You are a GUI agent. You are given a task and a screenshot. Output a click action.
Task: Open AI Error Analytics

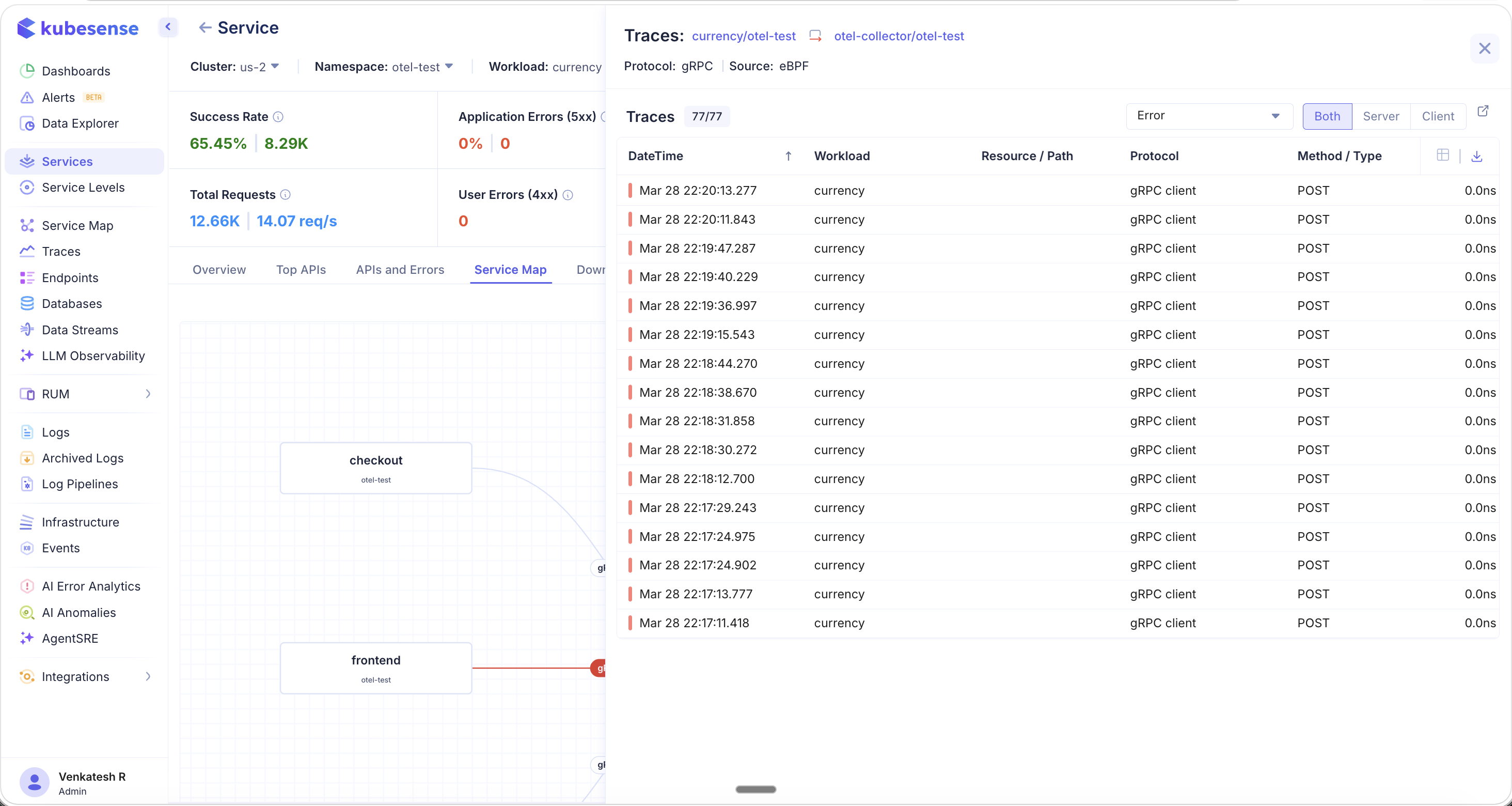[x=91, y=586]
